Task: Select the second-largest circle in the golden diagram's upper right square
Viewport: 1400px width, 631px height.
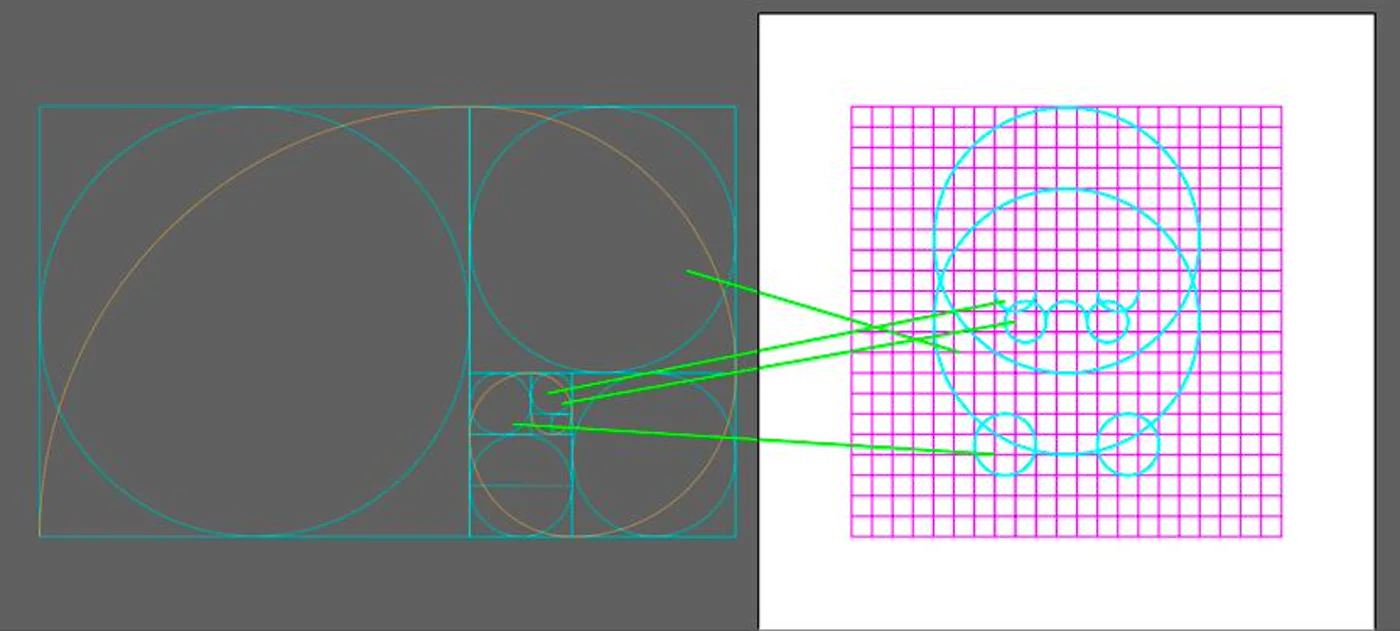Action: (x=603, y=239)
